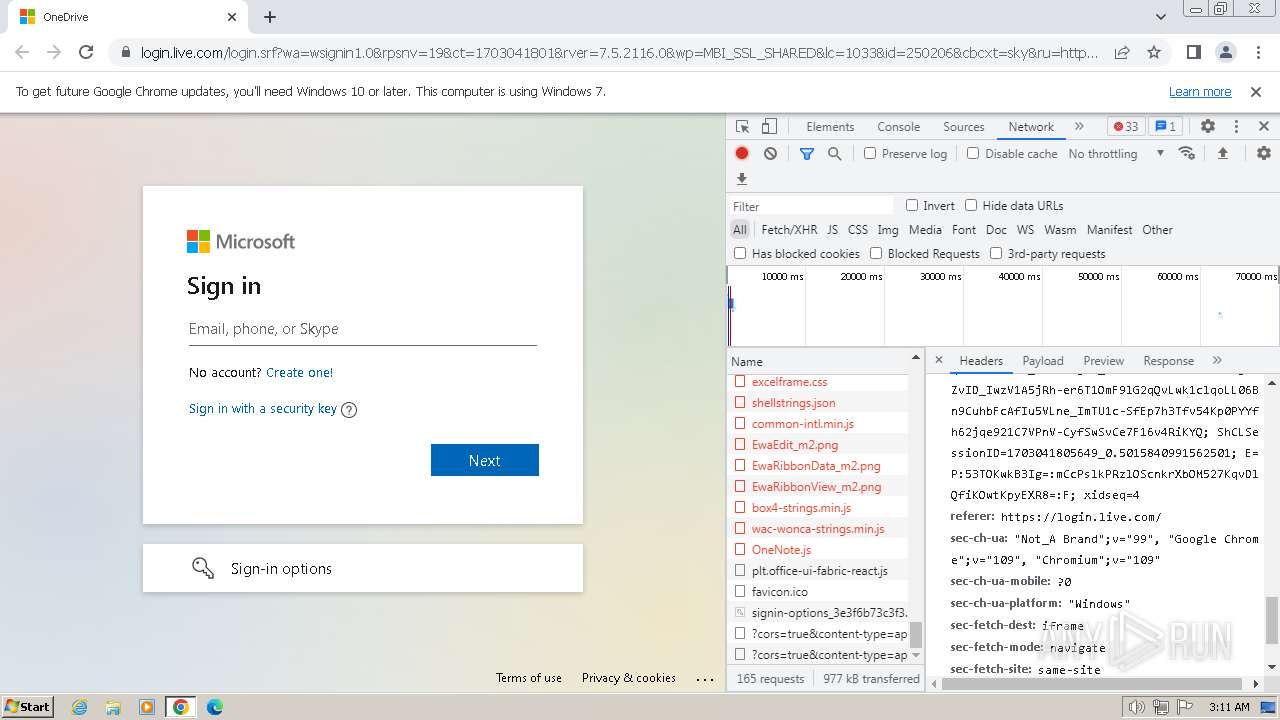This screenshot has width=1280, height=720.
Task: Click the export HAR download arrow icon
Action: pyautogui.click(x=742, y=179)
